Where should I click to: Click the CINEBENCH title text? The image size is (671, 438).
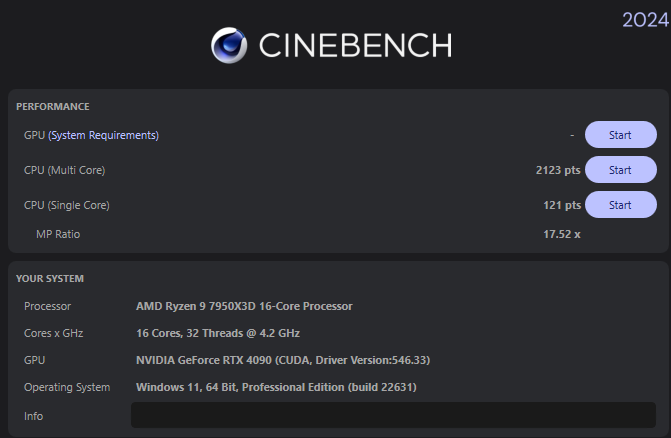[x=355, y=46]
